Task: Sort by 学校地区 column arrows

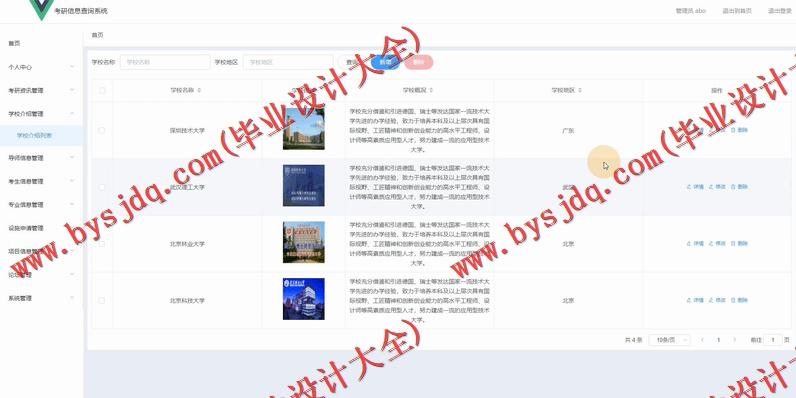Action: point(580,90)
